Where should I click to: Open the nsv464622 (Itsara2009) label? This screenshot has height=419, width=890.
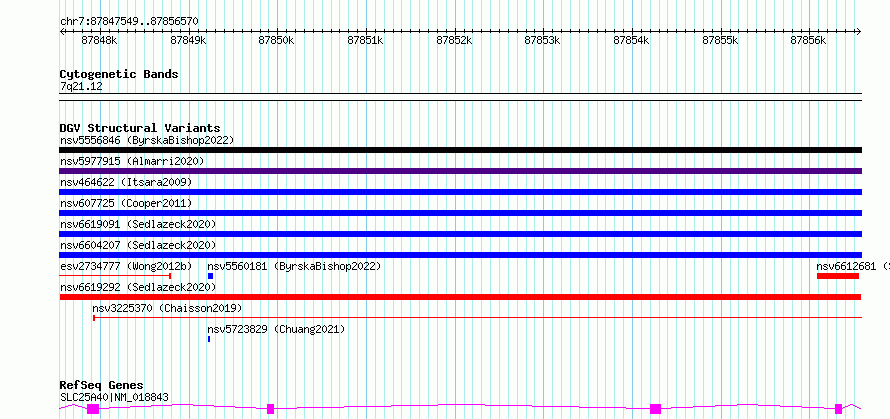coord(126,182)
